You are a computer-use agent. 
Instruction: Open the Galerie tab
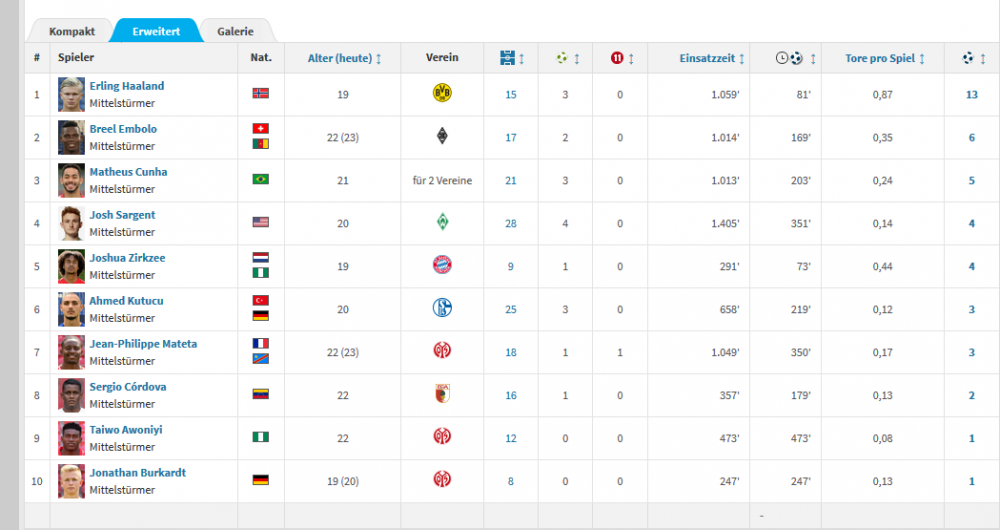(x=235, y=31)
